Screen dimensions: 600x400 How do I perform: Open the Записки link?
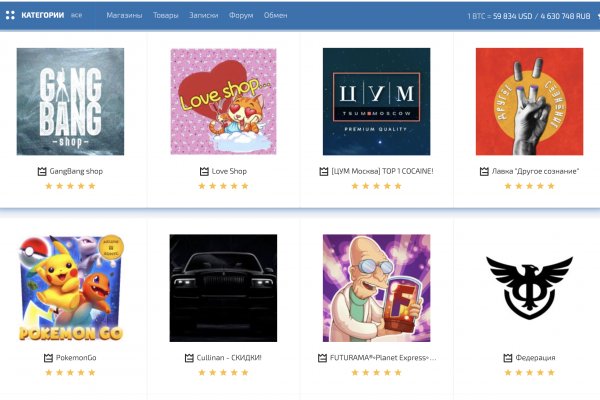203,16
